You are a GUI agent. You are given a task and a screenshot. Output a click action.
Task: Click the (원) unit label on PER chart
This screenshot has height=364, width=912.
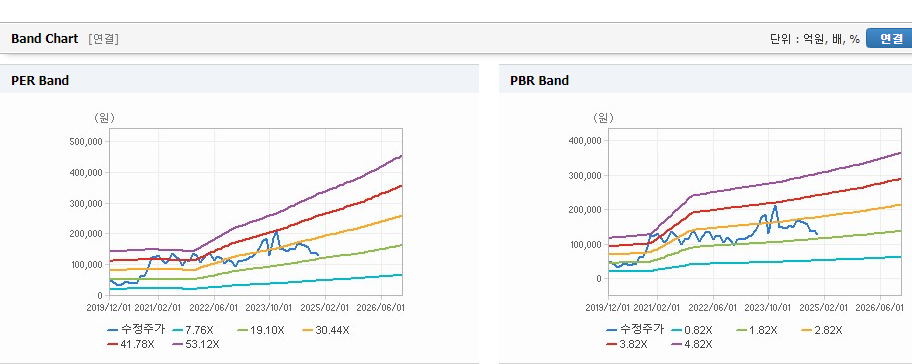click(105, 118)
